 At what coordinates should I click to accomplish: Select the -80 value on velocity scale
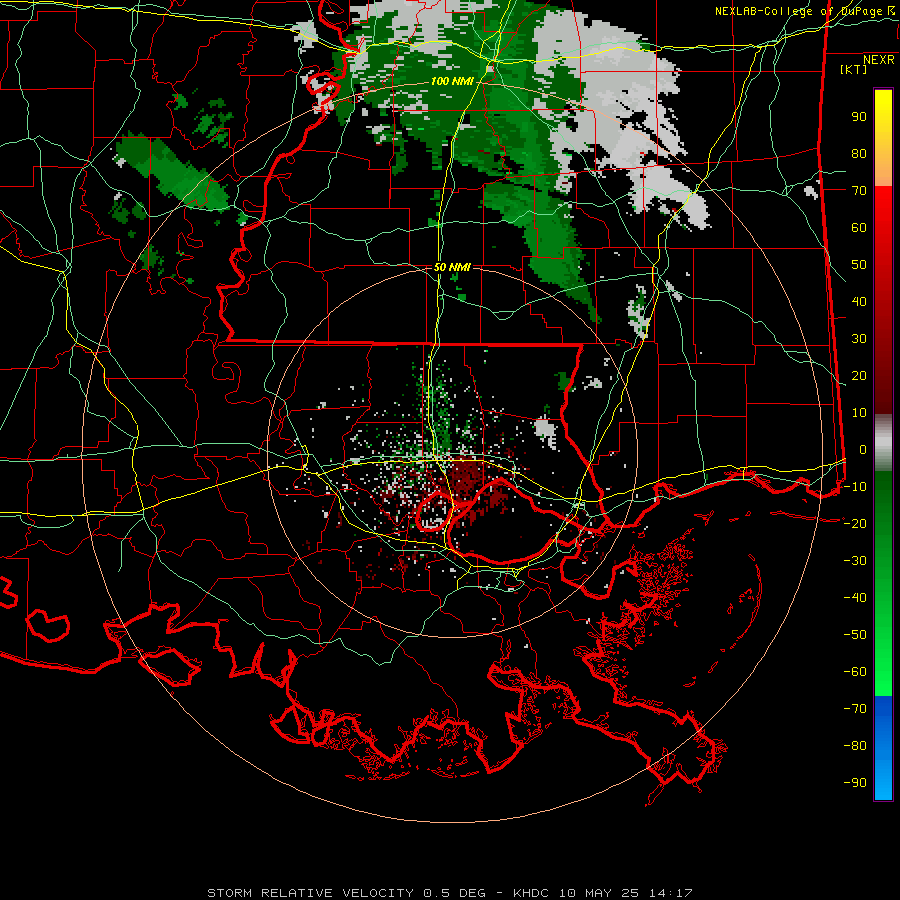pos(855,746)
